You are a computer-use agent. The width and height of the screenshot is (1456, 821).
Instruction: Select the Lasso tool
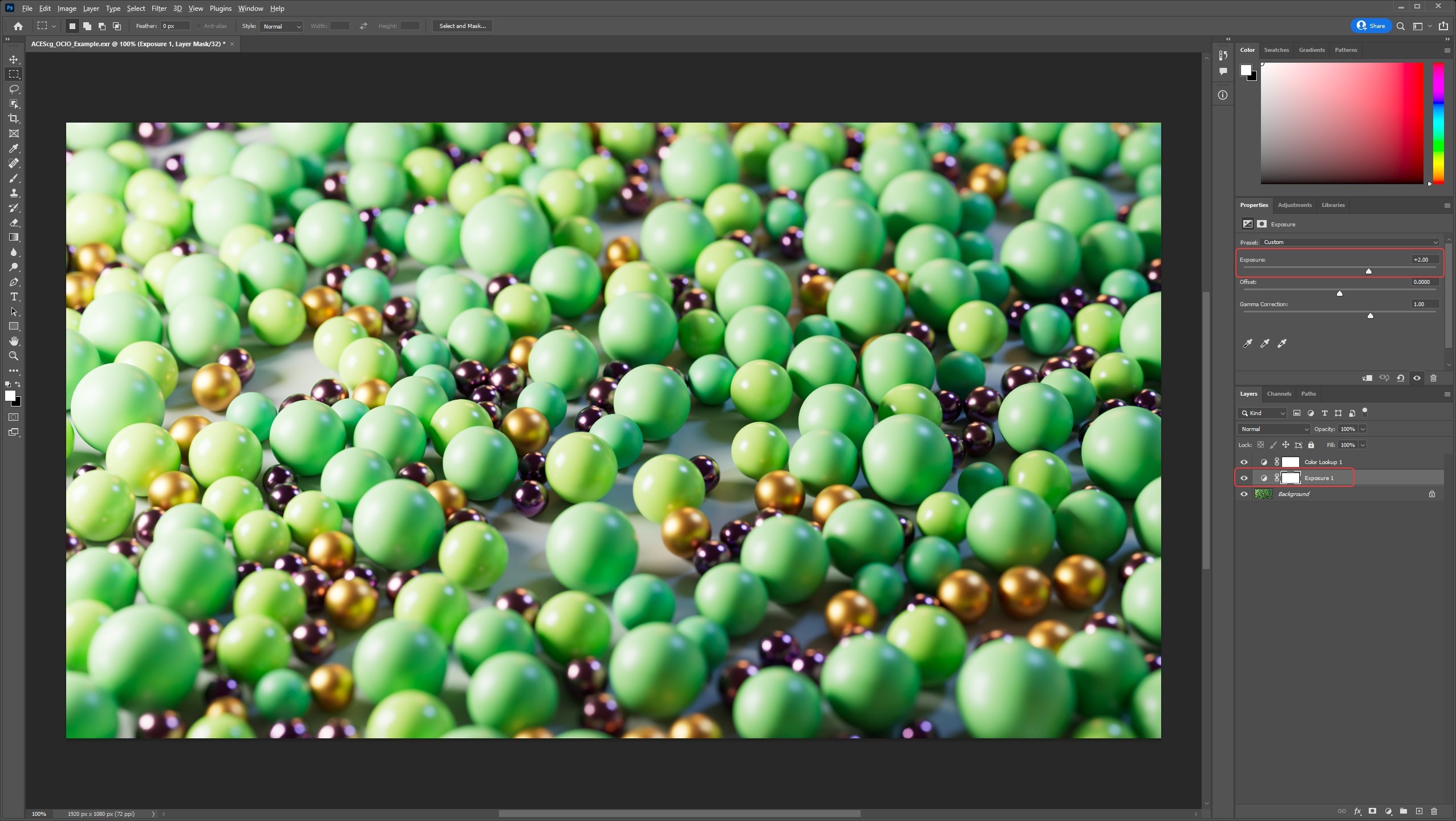click(x=14, y=89)
